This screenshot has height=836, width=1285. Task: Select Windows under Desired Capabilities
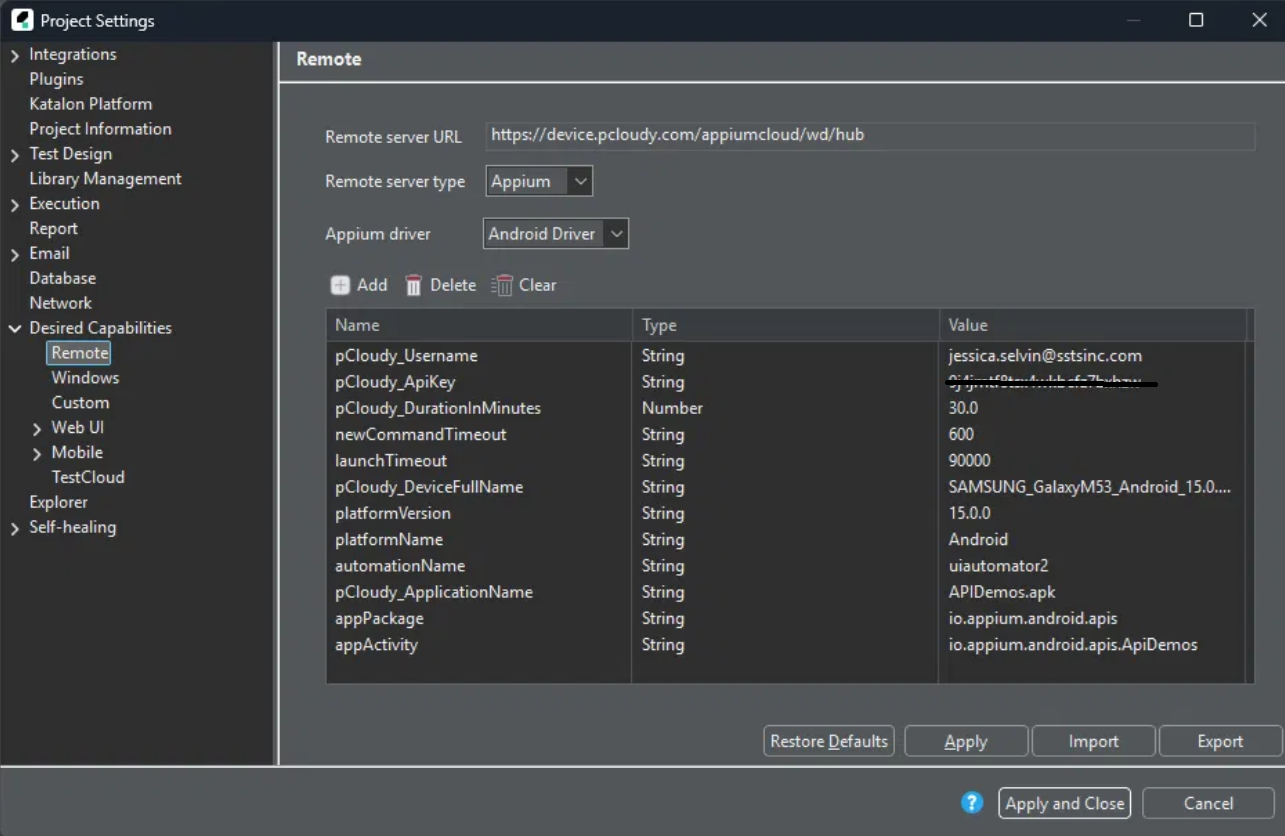(85, 378)
